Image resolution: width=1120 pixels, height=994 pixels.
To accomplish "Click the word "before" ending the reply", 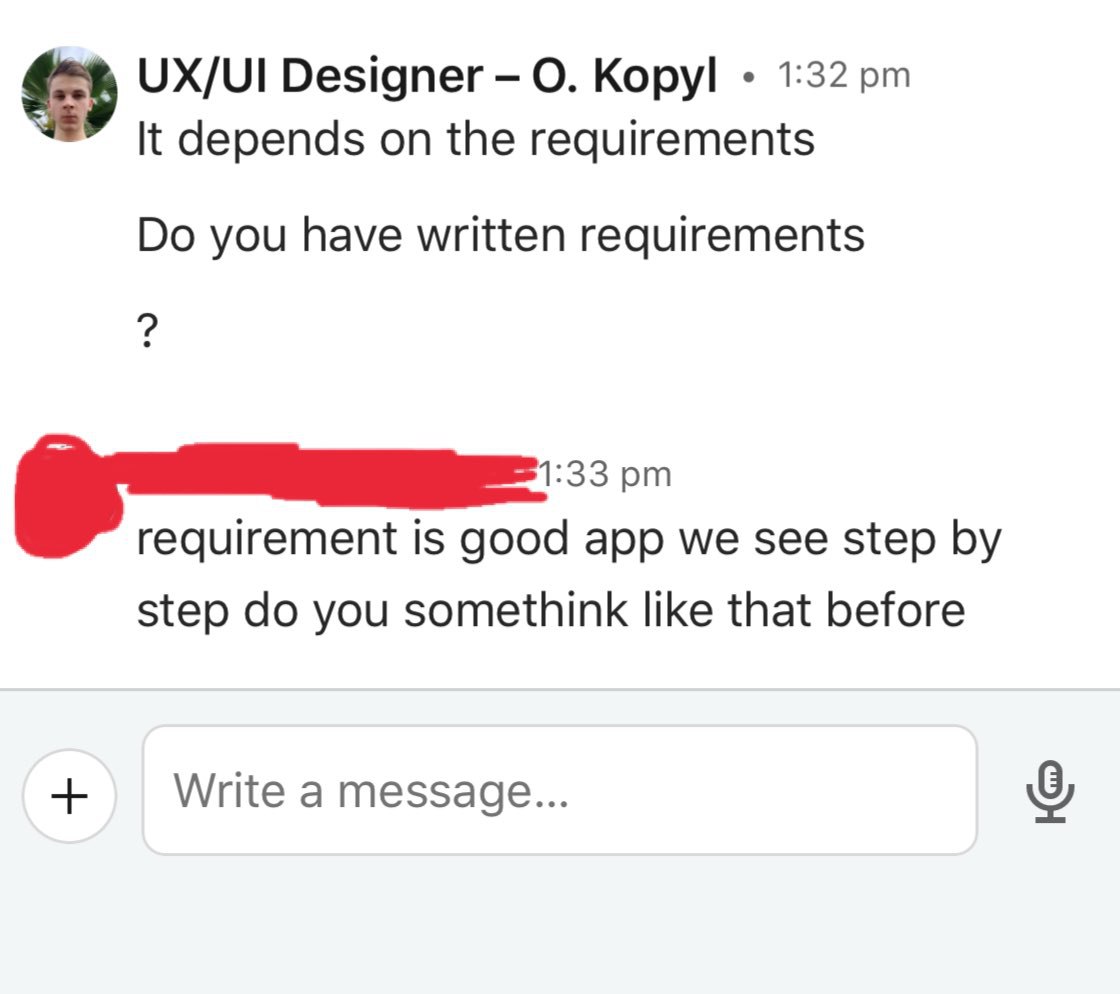I will click(903, 611).
